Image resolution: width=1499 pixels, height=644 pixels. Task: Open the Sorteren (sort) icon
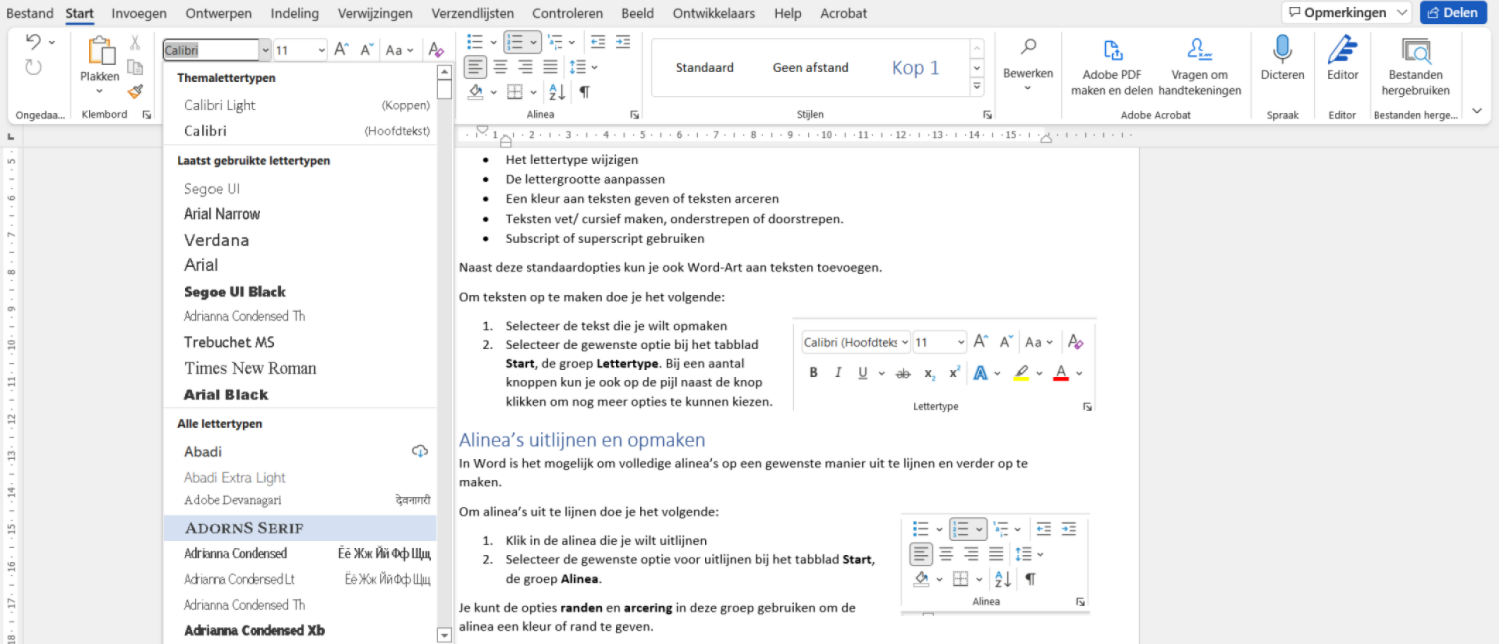(x=557, y=92)
